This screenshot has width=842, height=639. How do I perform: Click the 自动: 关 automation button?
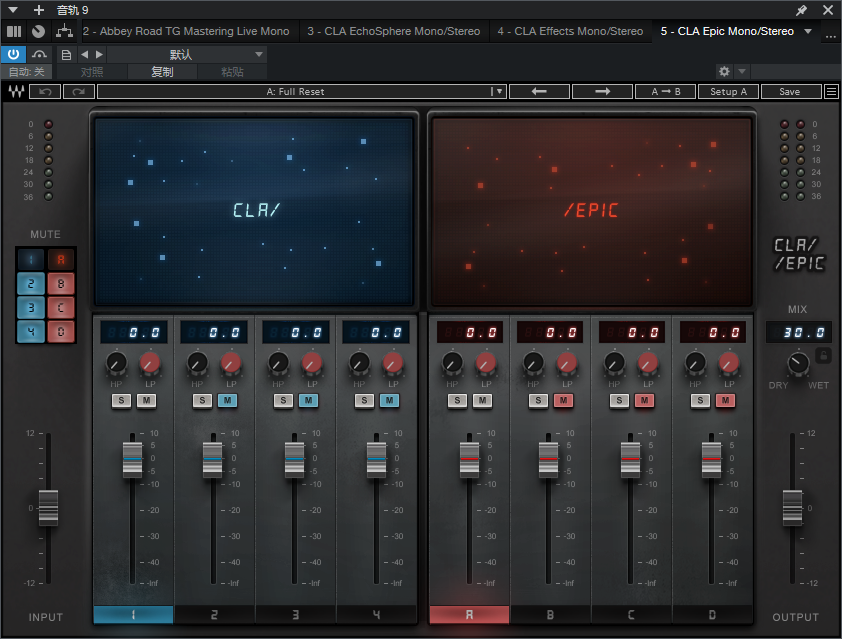click(26, 71)
